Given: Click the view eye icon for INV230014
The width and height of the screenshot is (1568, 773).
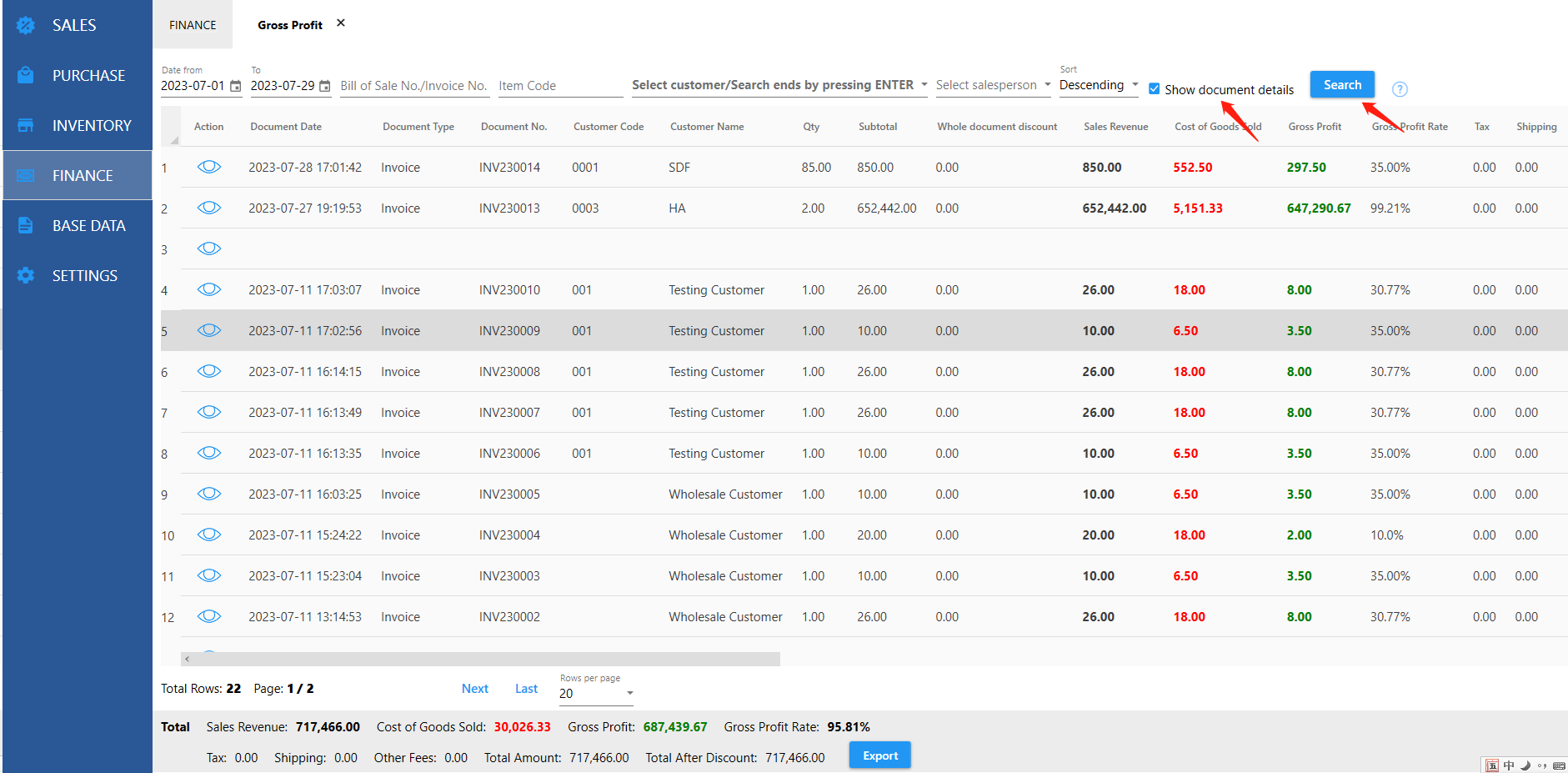Looking at the screenshot, I should tap(209, 167).
